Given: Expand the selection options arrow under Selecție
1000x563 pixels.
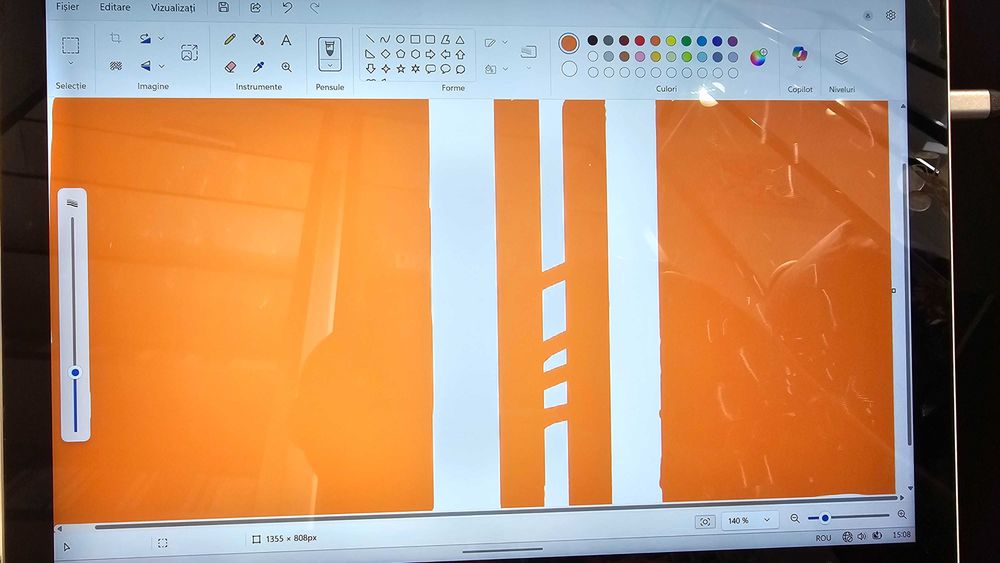Looking at the screenshot, I should tap(70, 63).
